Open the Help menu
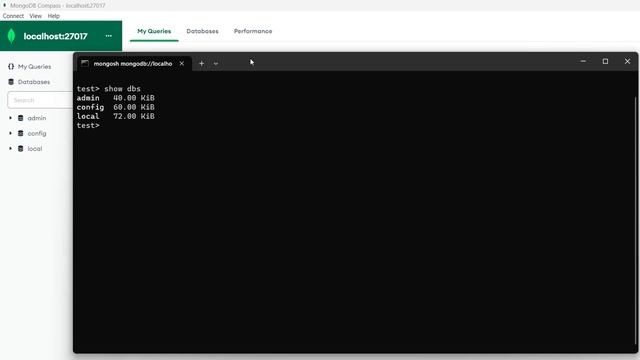 (x=53, y=16)
